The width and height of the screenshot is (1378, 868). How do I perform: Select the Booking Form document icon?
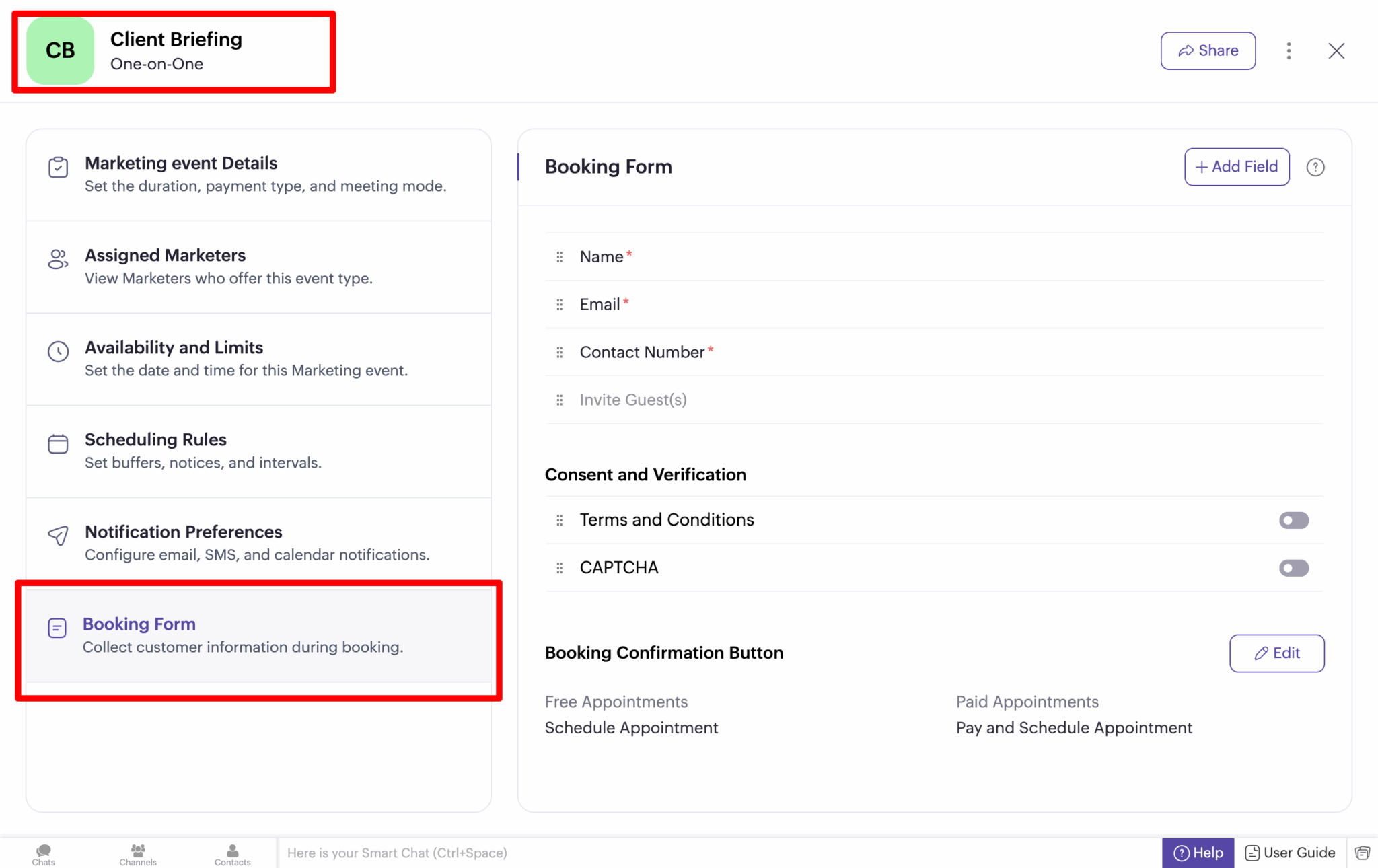(58, 628)
